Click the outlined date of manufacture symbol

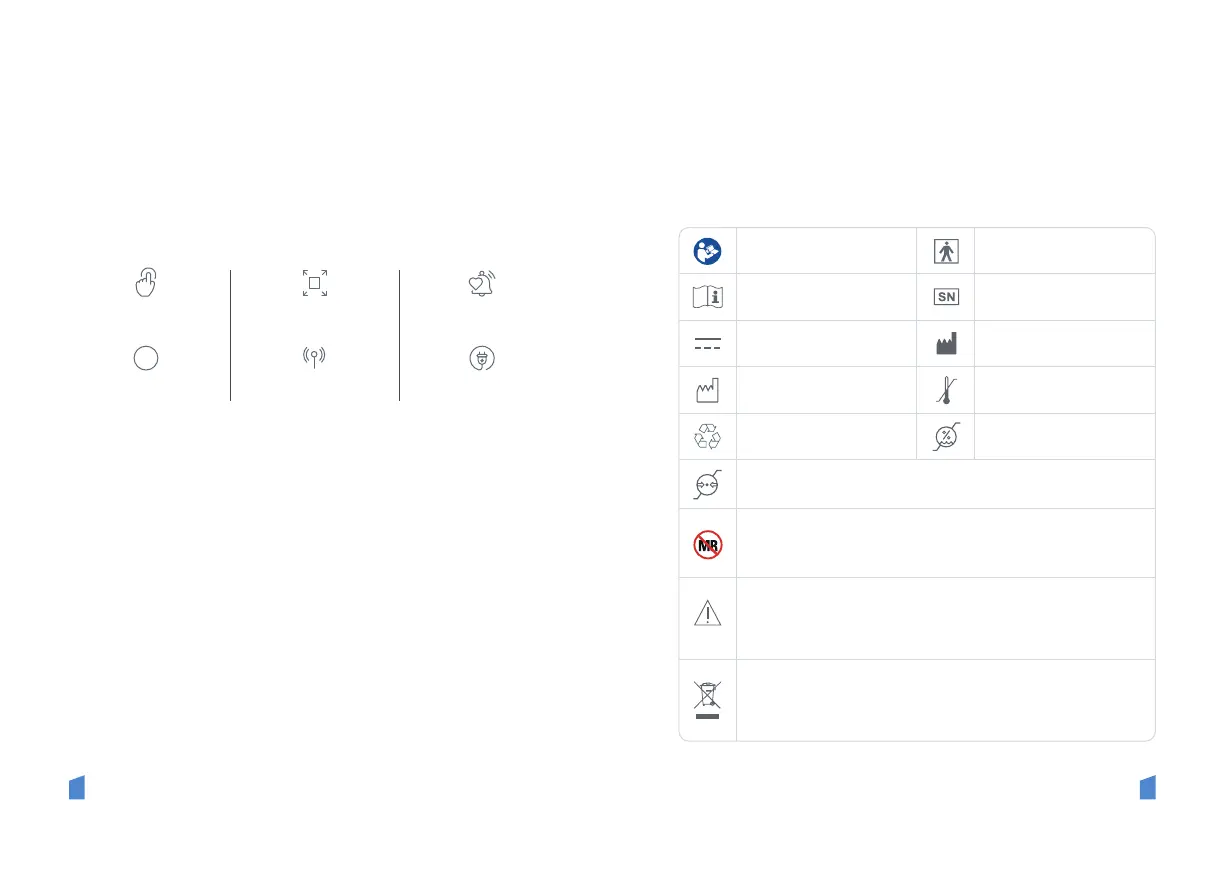point(708,390)
